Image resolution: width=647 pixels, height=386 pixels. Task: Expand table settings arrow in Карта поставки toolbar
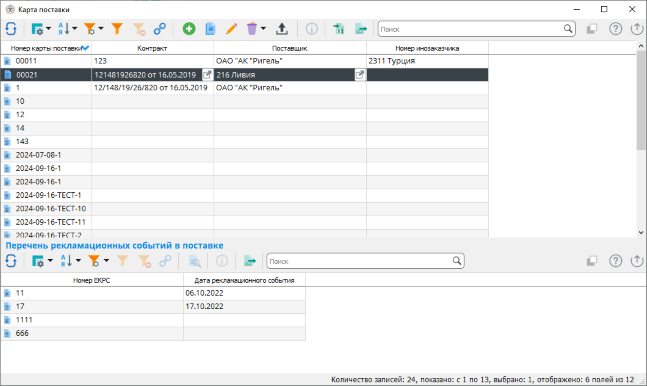coord(48,29)
